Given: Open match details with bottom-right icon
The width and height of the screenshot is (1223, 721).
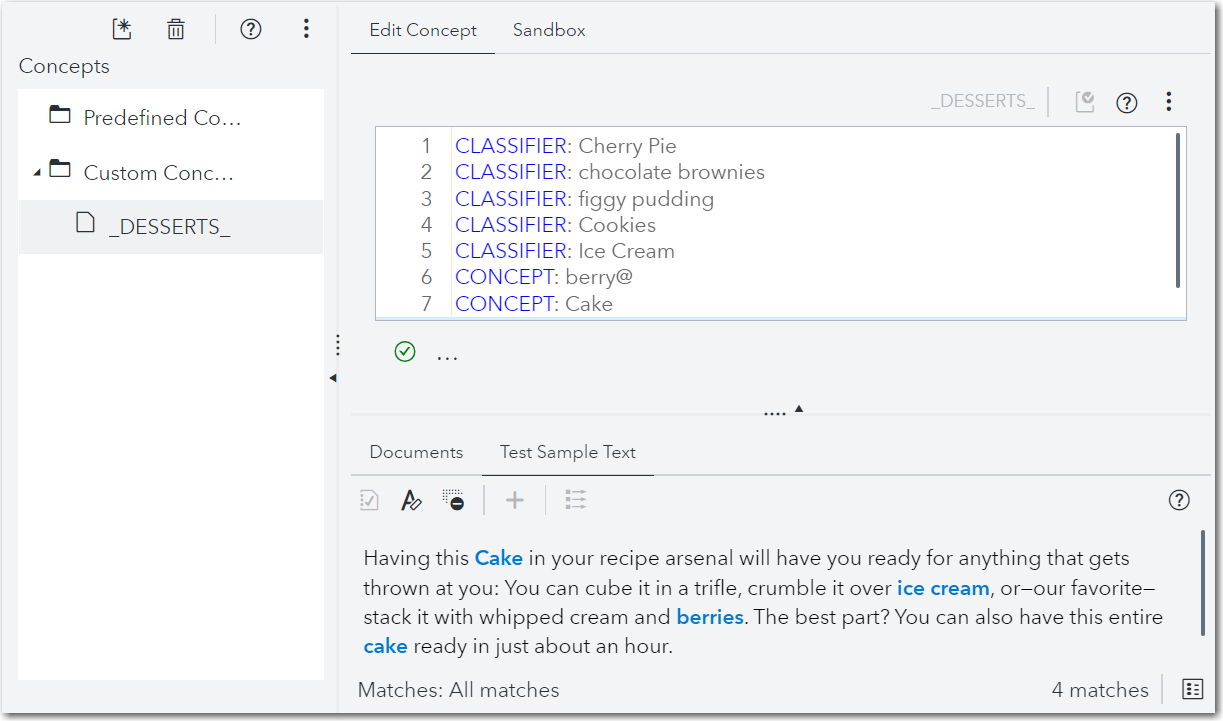Looking at the screenshot, I should click(x=1192, y=689).
